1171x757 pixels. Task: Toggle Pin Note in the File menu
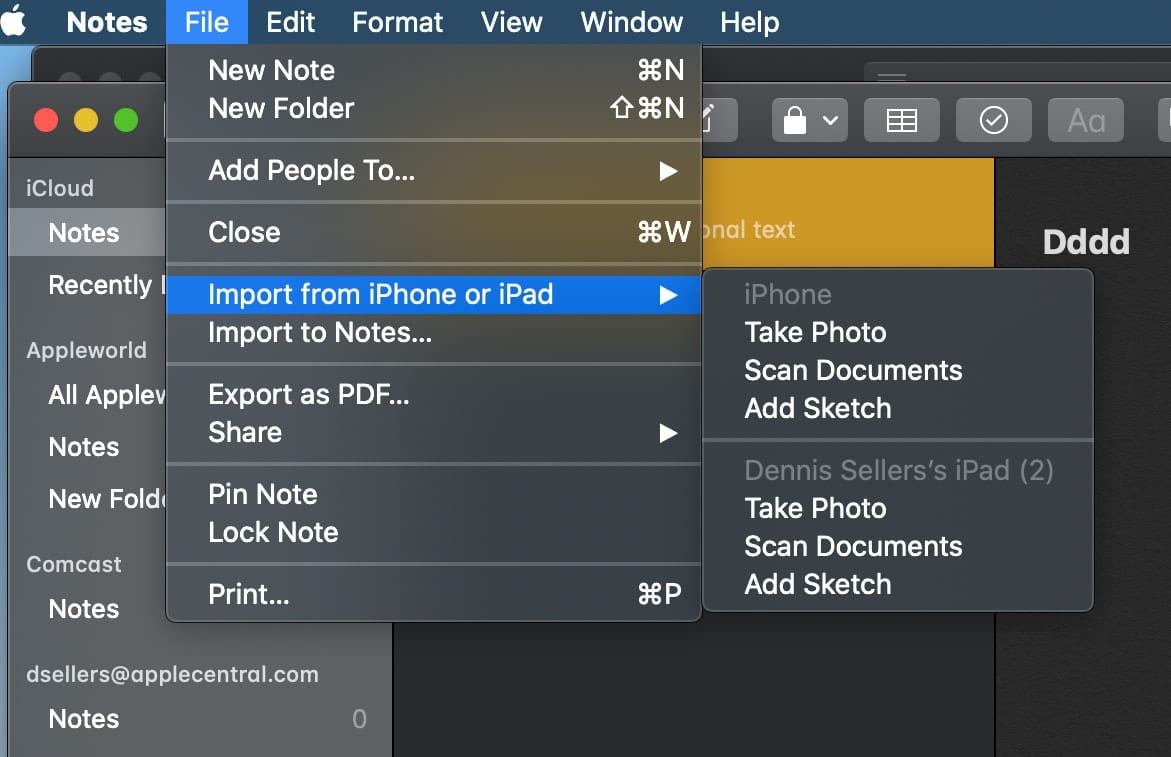(262, 494)
